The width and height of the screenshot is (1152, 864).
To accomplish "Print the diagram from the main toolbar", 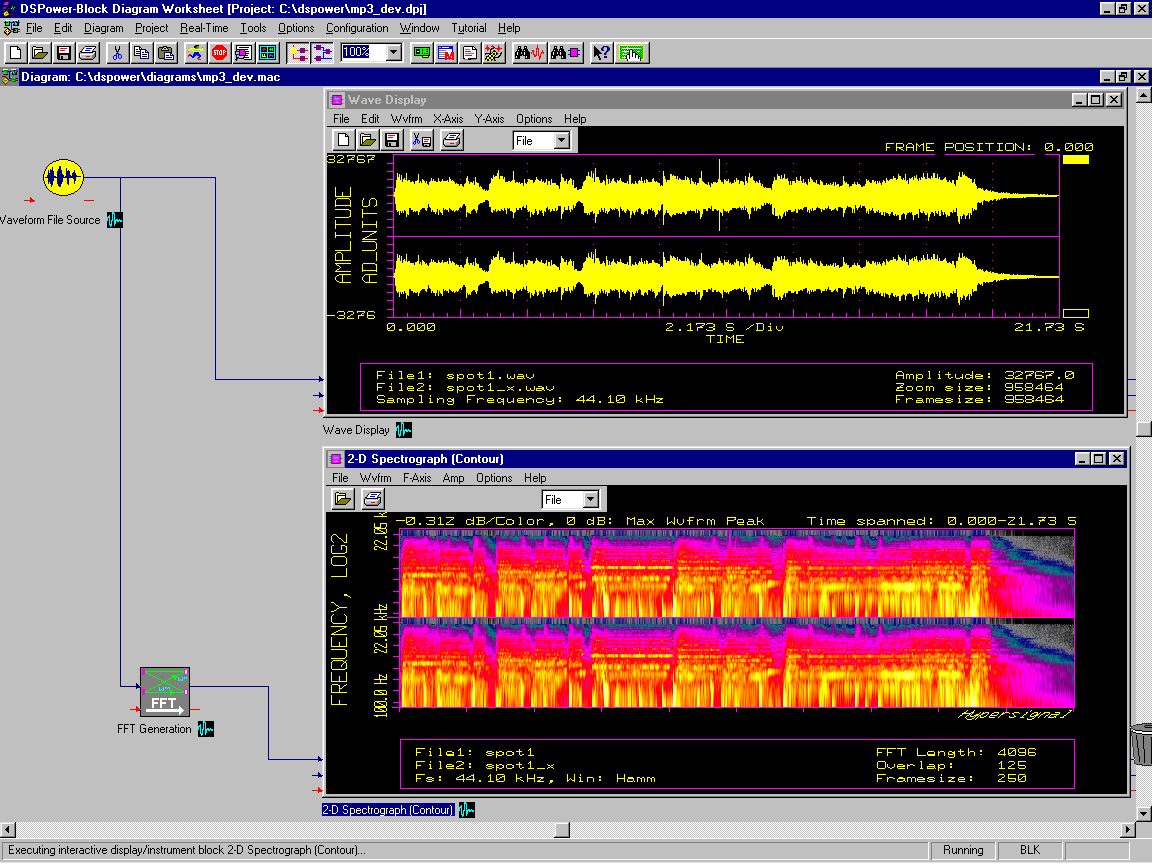I will 88,53.
